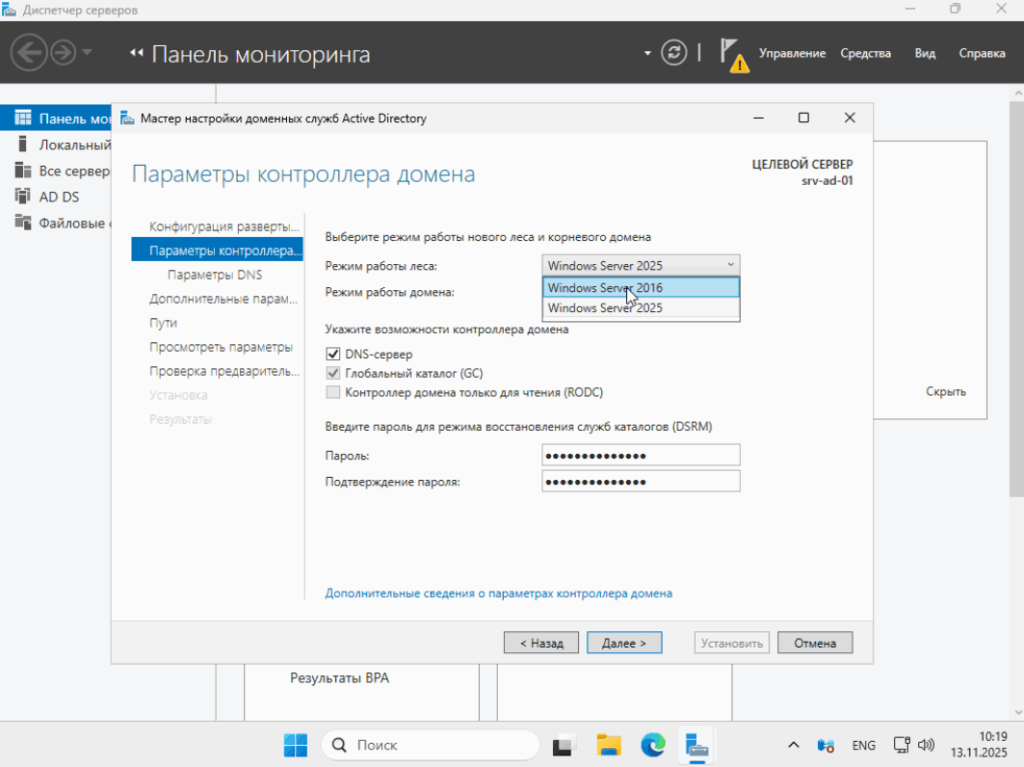Open the notifications flag with warning
This screenshot has height=767, width=1024.
[x=732, y=54]
